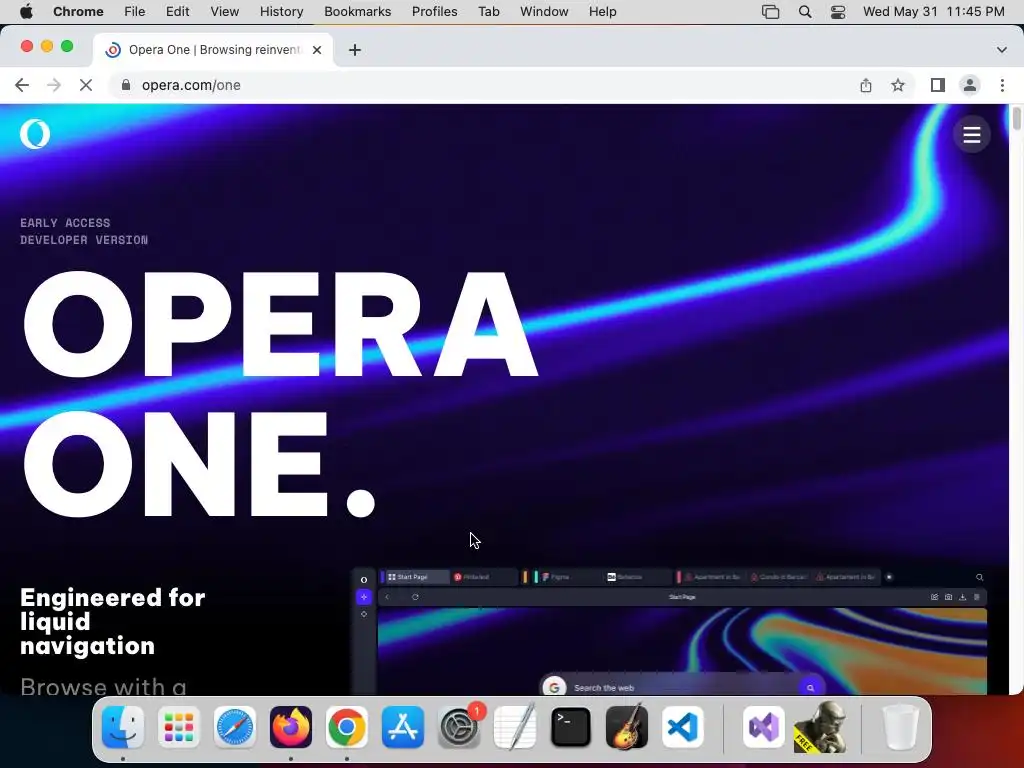The height and width of the screenshot is (768, 1024).
Task: Open a new tab with the plus button
Action: click(x=355, y=50)
